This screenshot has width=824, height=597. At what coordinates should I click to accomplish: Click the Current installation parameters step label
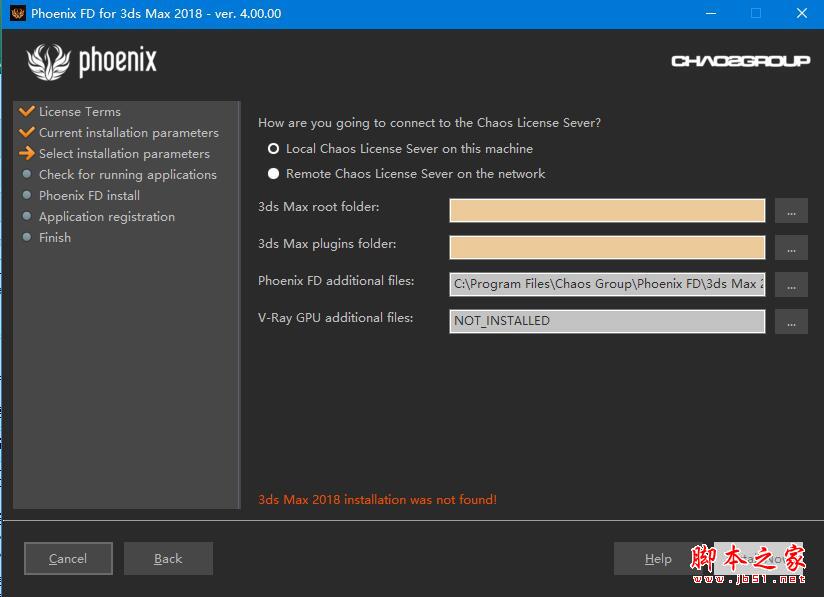[x=129, y=132]
